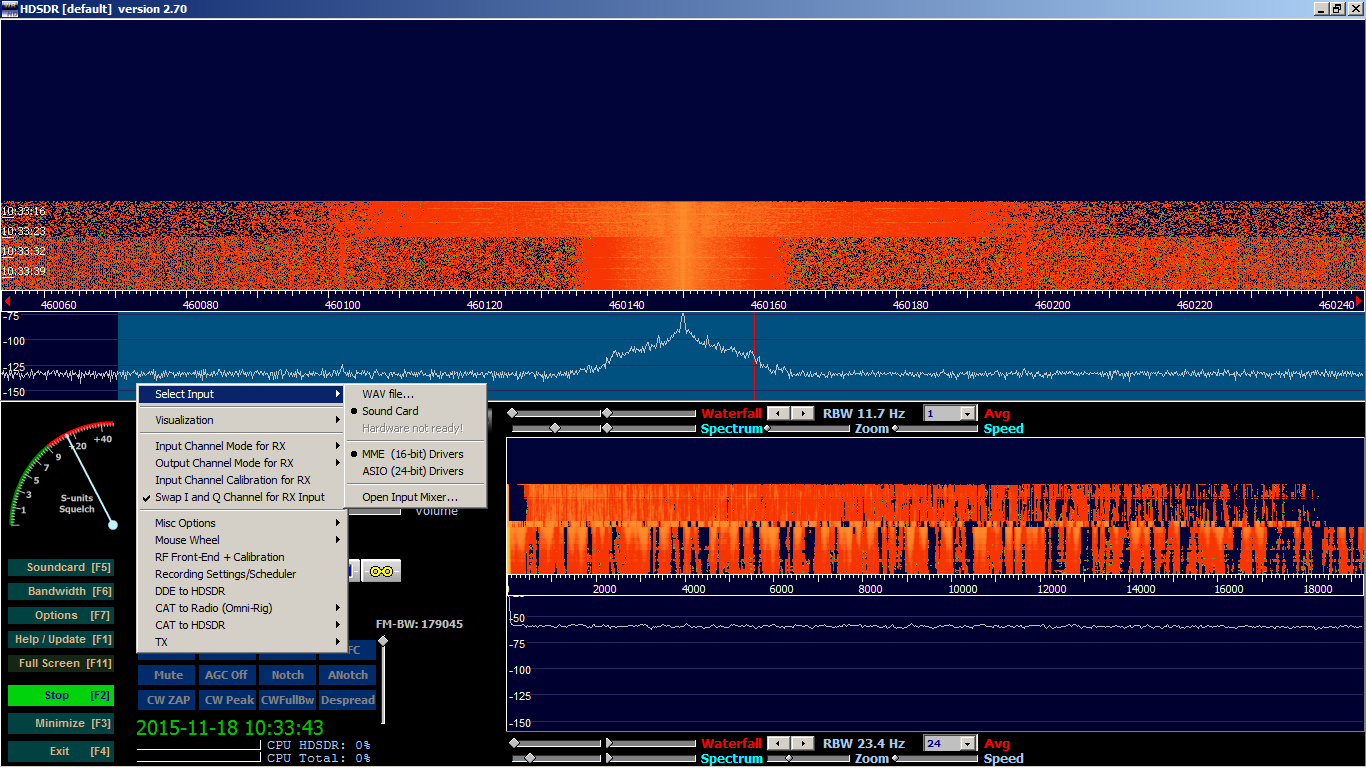Open the Avg dropdown showing 24

967,744
